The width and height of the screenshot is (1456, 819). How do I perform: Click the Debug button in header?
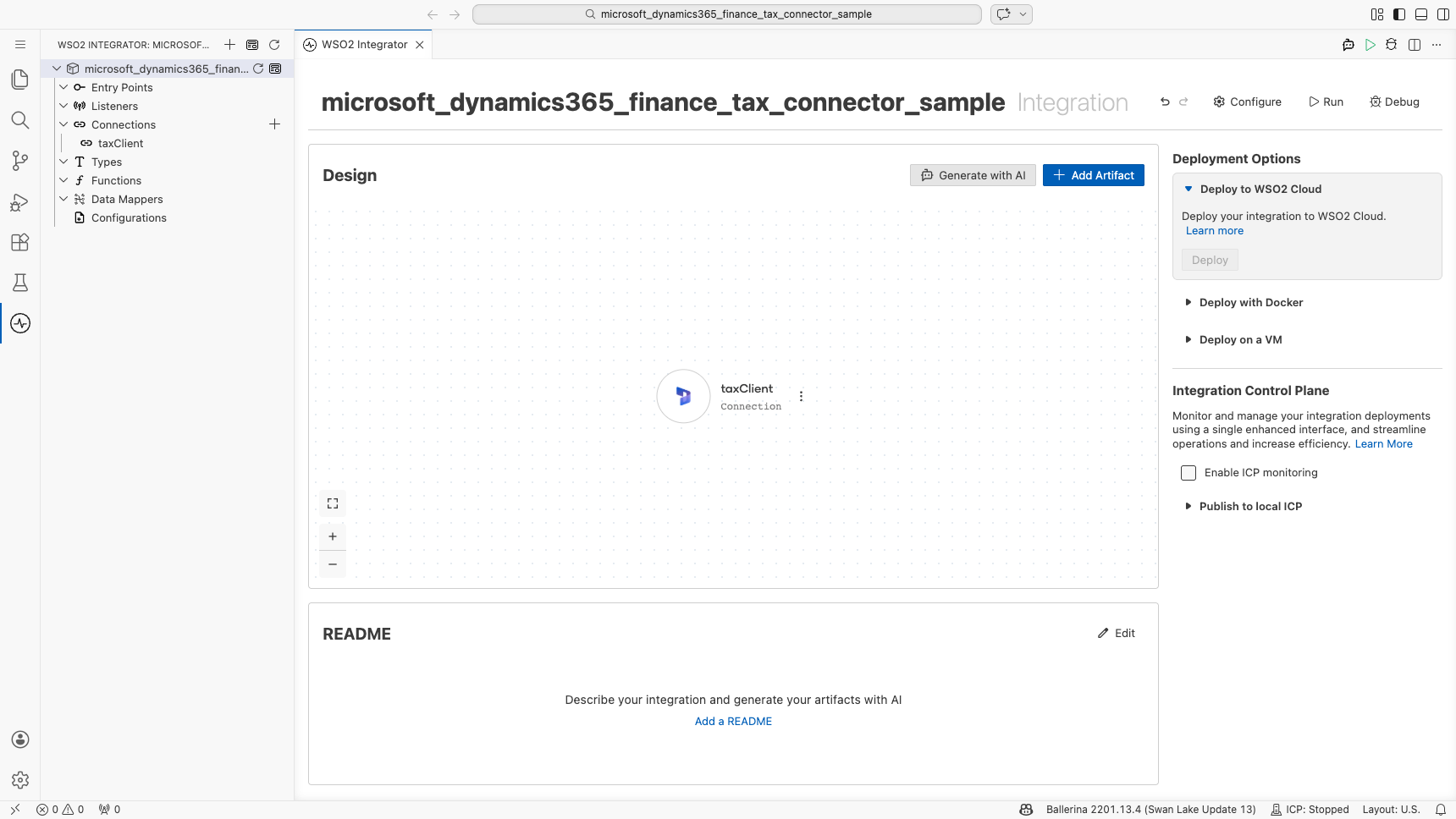click(1394, 102)
